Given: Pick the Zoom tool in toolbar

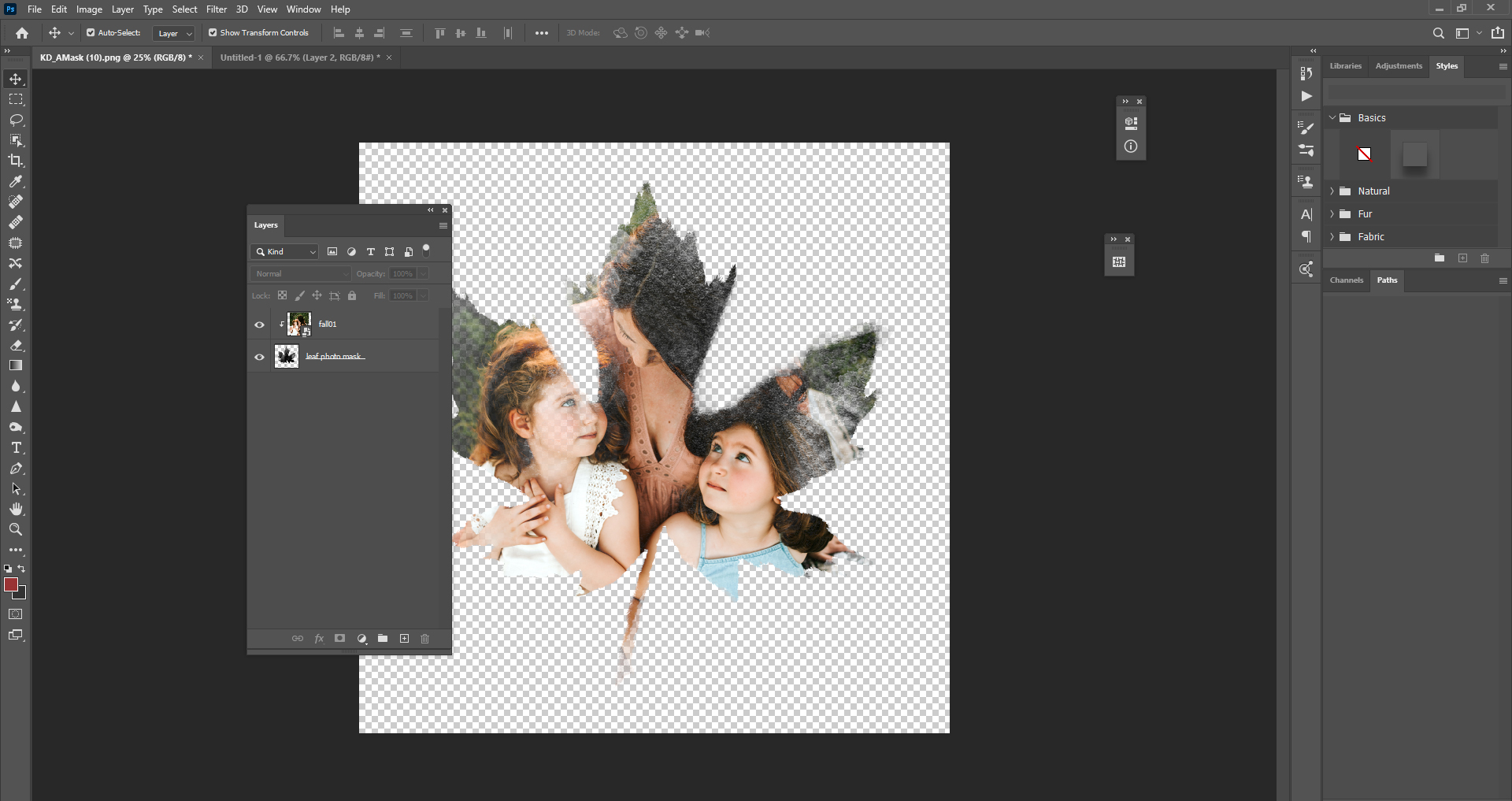Looking at the screenshot, I should click(x=16, y=529).
